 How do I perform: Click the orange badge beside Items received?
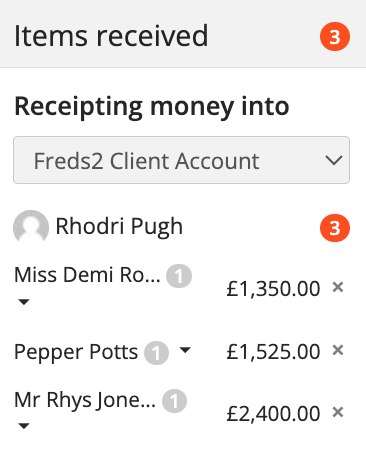(335, 37)
